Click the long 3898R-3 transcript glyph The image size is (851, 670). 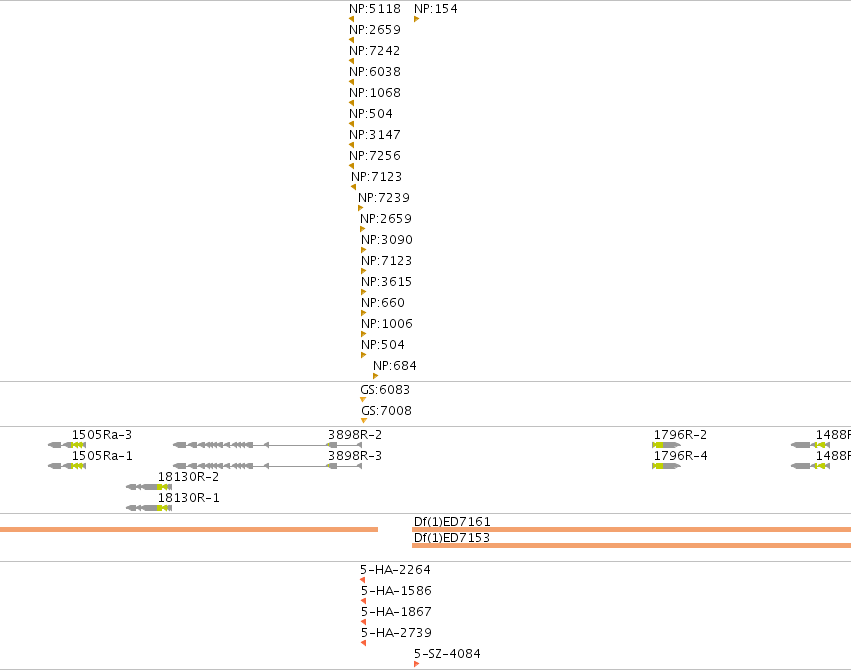coord(268,466)
